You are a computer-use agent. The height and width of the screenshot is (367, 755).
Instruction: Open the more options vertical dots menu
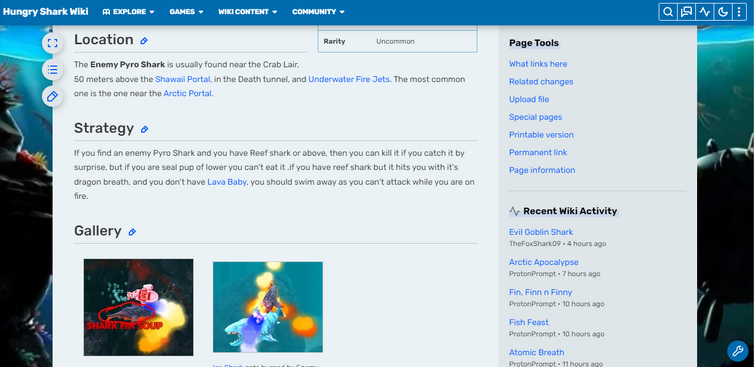(x=739, y=12)
